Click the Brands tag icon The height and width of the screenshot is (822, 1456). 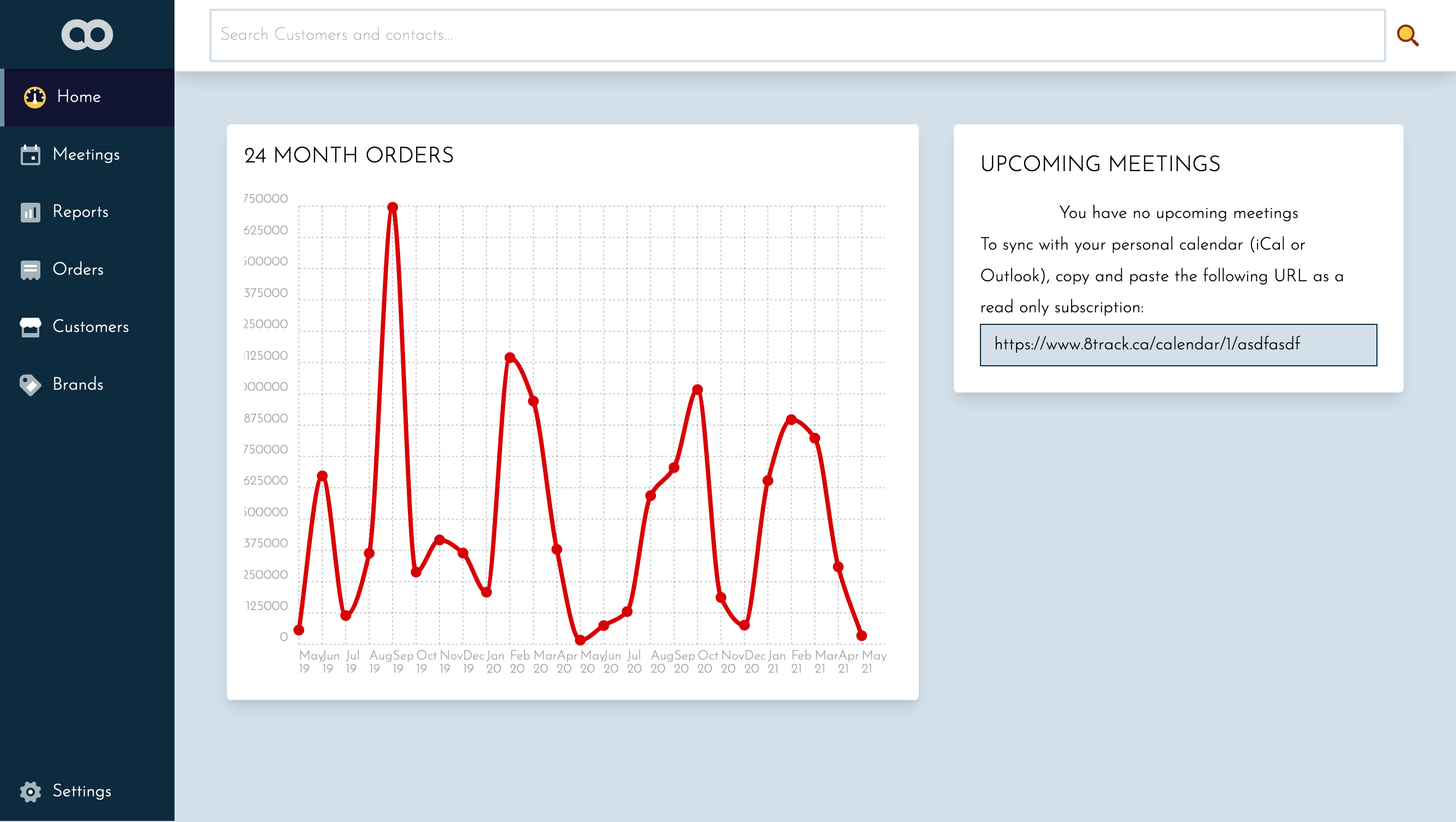pos(31,385)
